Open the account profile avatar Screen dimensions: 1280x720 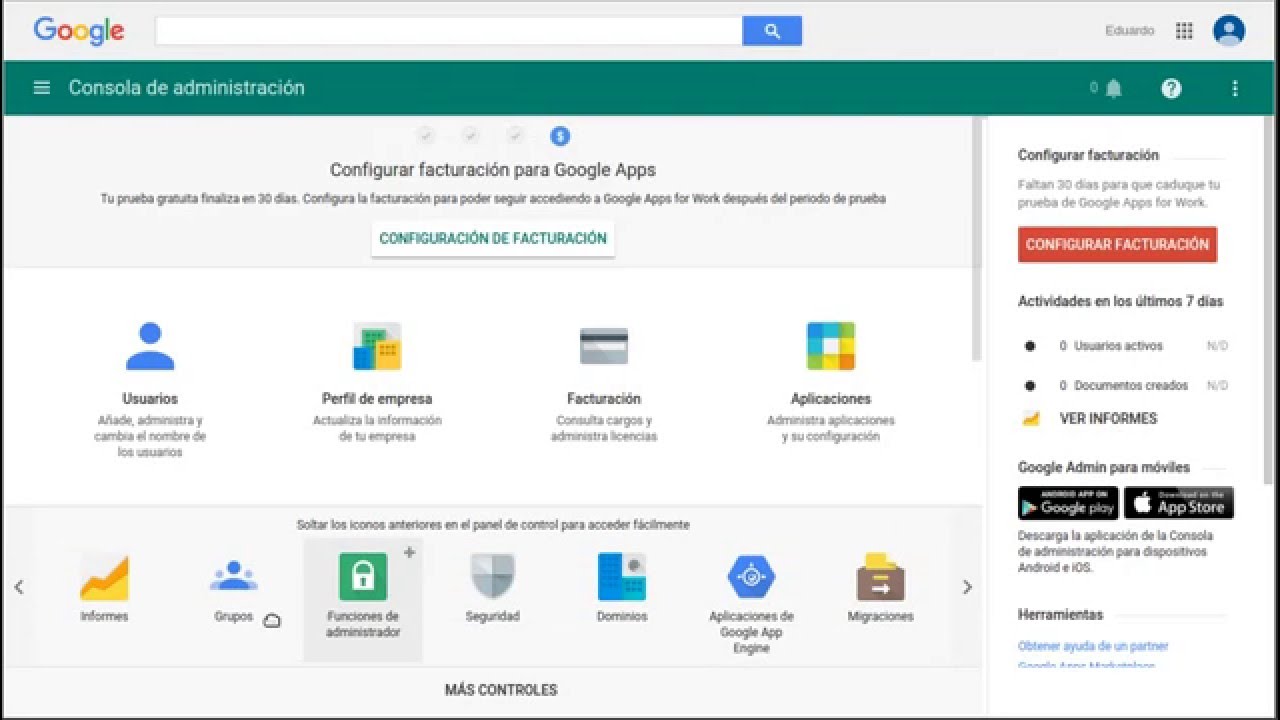[x=1229, y=31]
